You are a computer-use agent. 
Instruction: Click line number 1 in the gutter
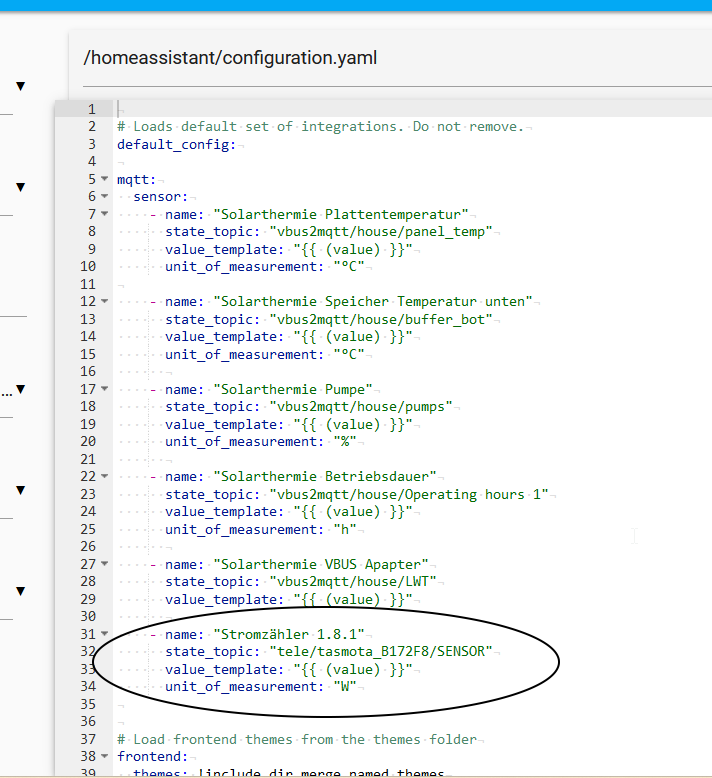click(92, 109)
